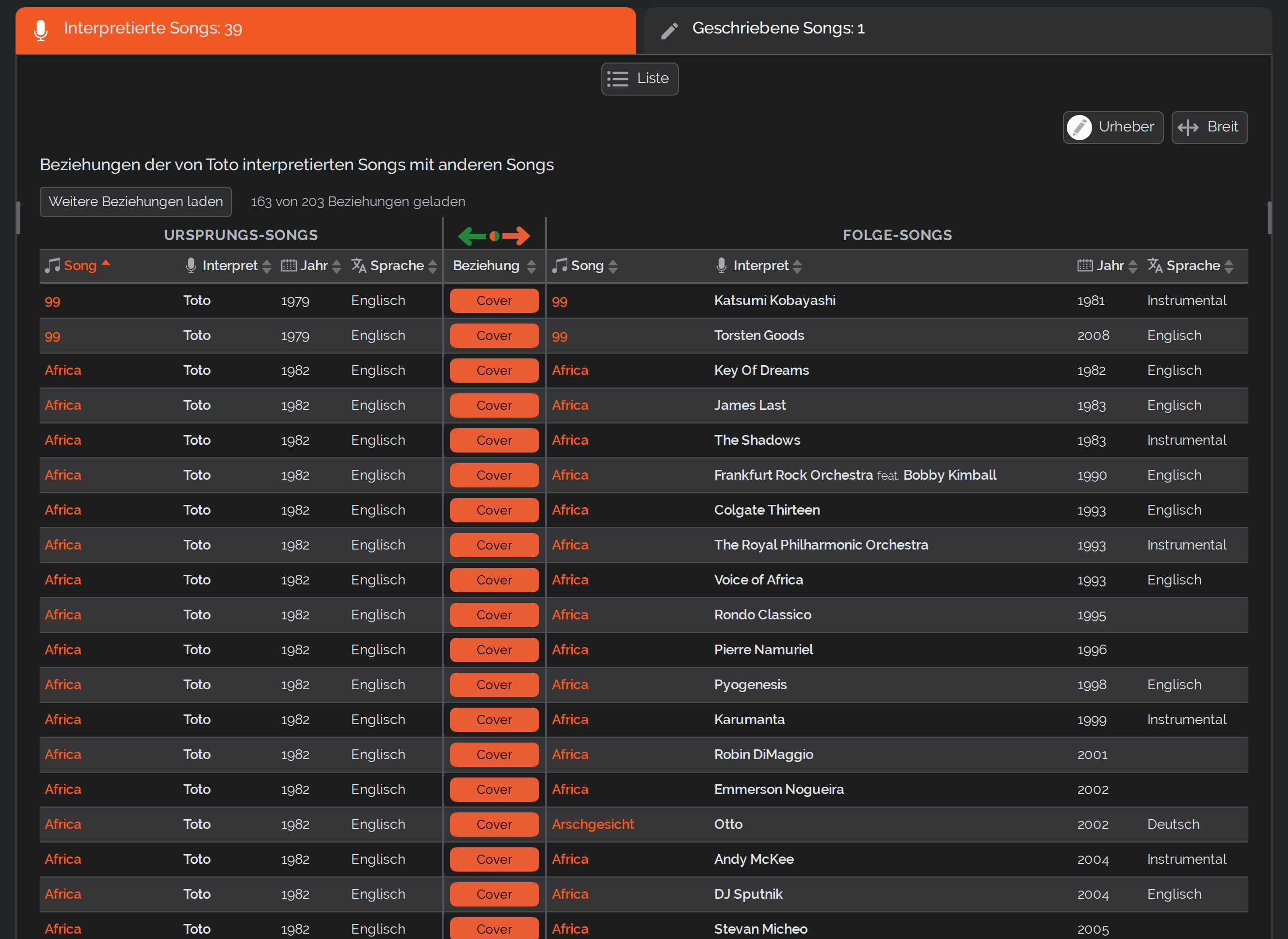Open the Emmerson Nogueira artist link
The height and width of the screenshot is (939, 1288).
click(779, 790)
